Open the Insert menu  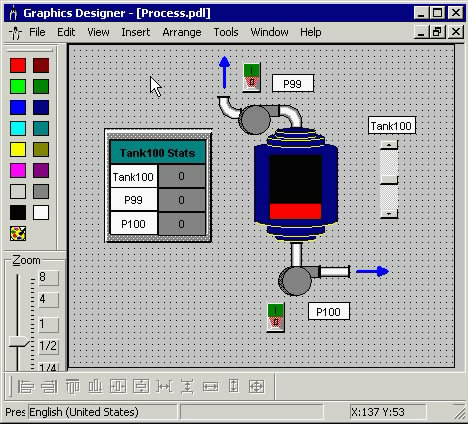(x=136, y=32)
